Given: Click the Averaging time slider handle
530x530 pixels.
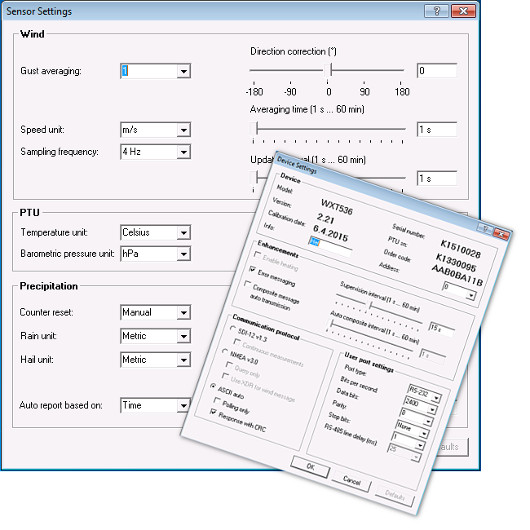Looking at the screenshot, I should (x=257, y=129).
